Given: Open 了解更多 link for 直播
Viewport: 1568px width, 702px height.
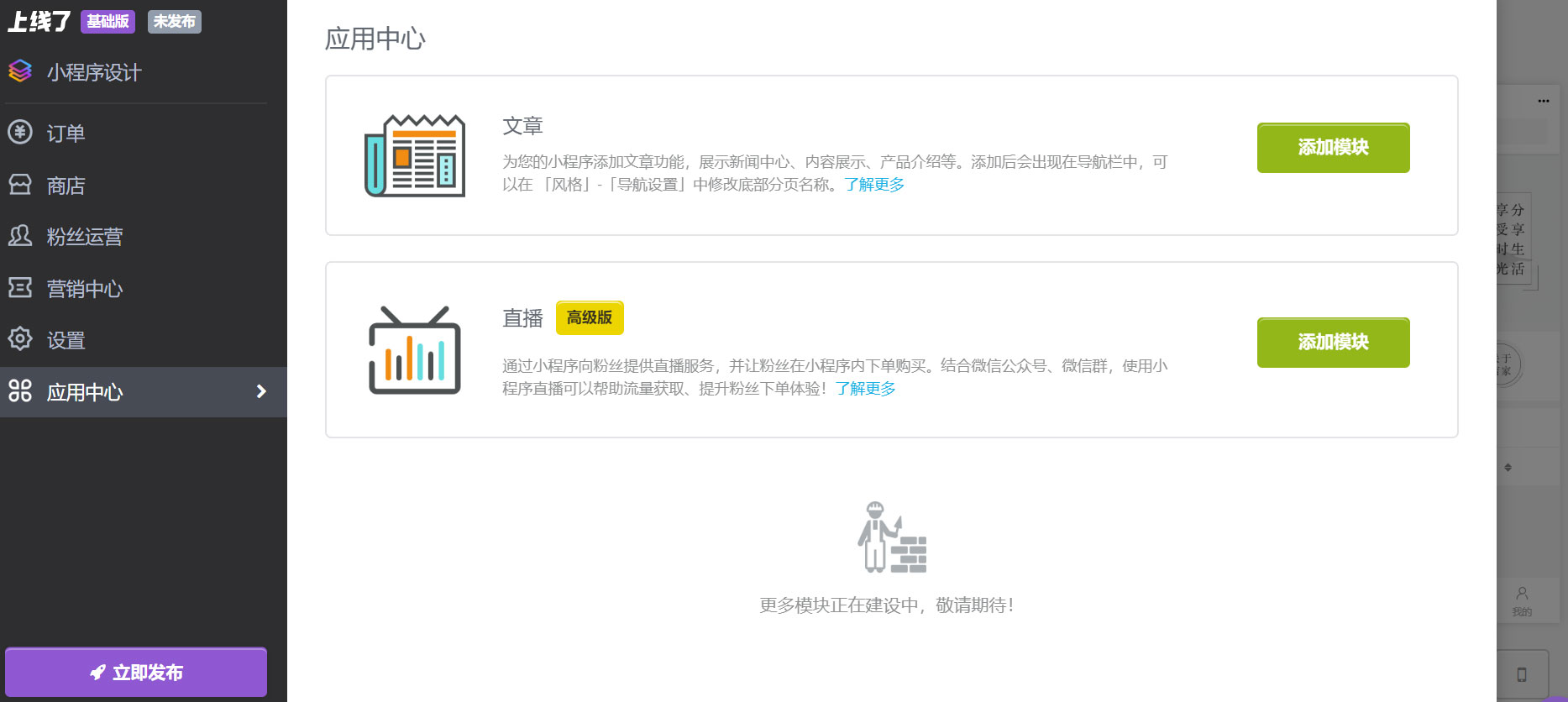Looking at the screenshot, I should (866, 389).
